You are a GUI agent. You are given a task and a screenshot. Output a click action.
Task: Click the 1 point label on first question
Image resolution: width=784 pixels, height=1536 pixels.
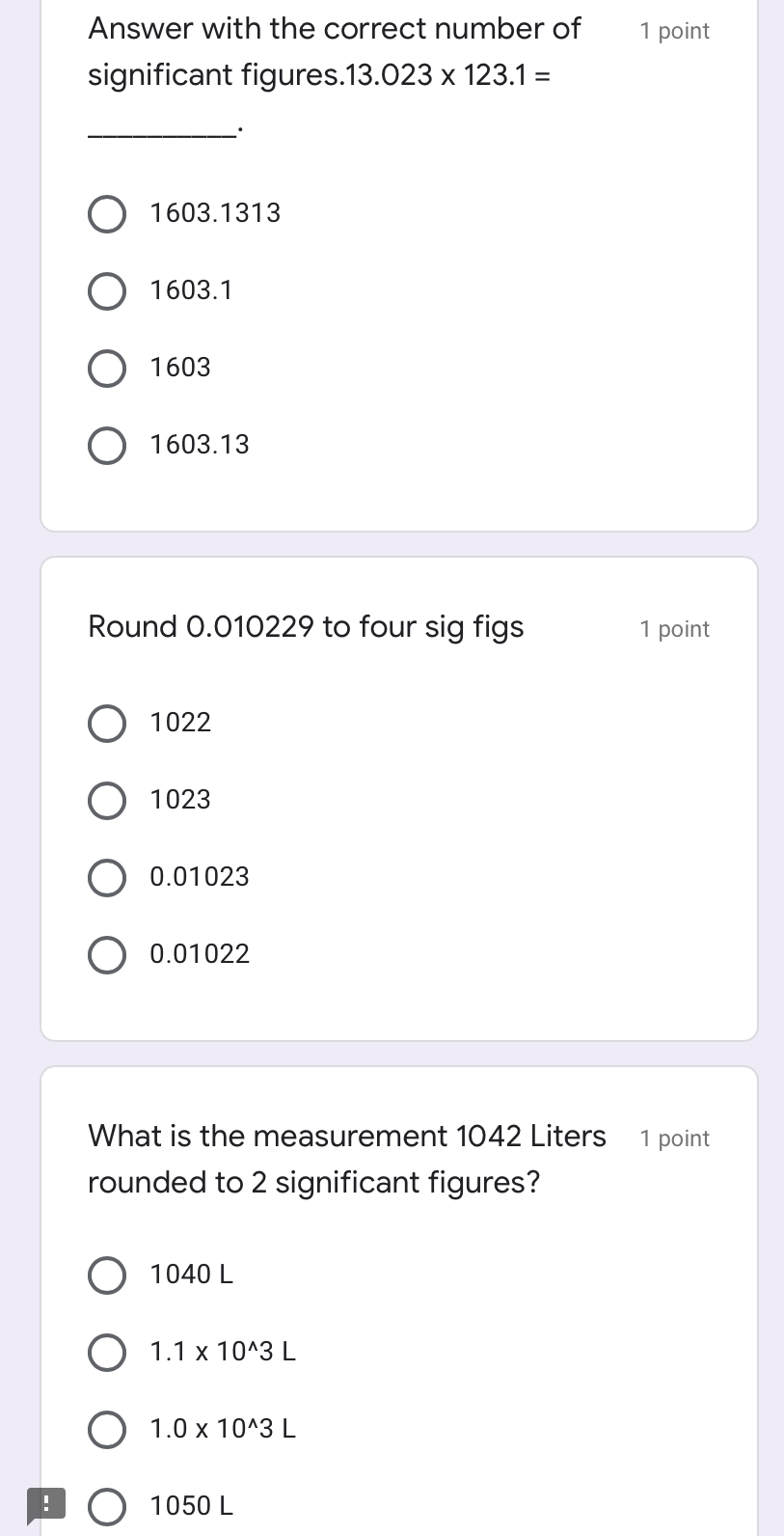(x=674, y=30)
